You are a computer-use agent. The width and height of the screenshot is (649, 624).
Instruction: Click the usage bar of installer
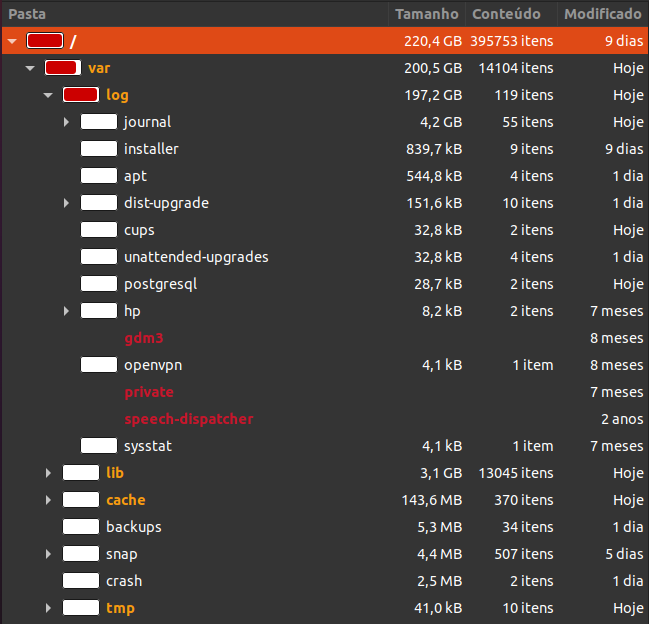coord(99,149)
